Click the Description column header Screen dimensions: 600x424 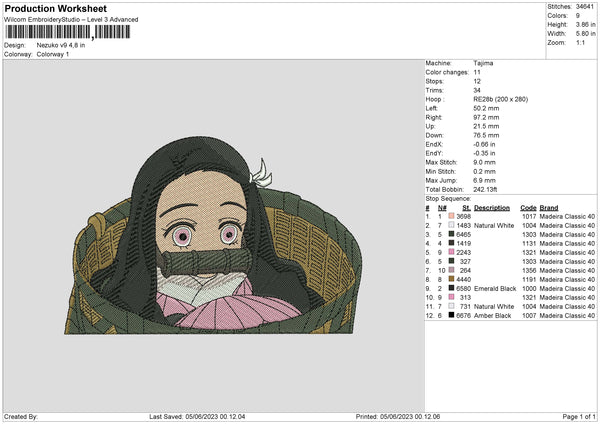(x=492, y=207)
